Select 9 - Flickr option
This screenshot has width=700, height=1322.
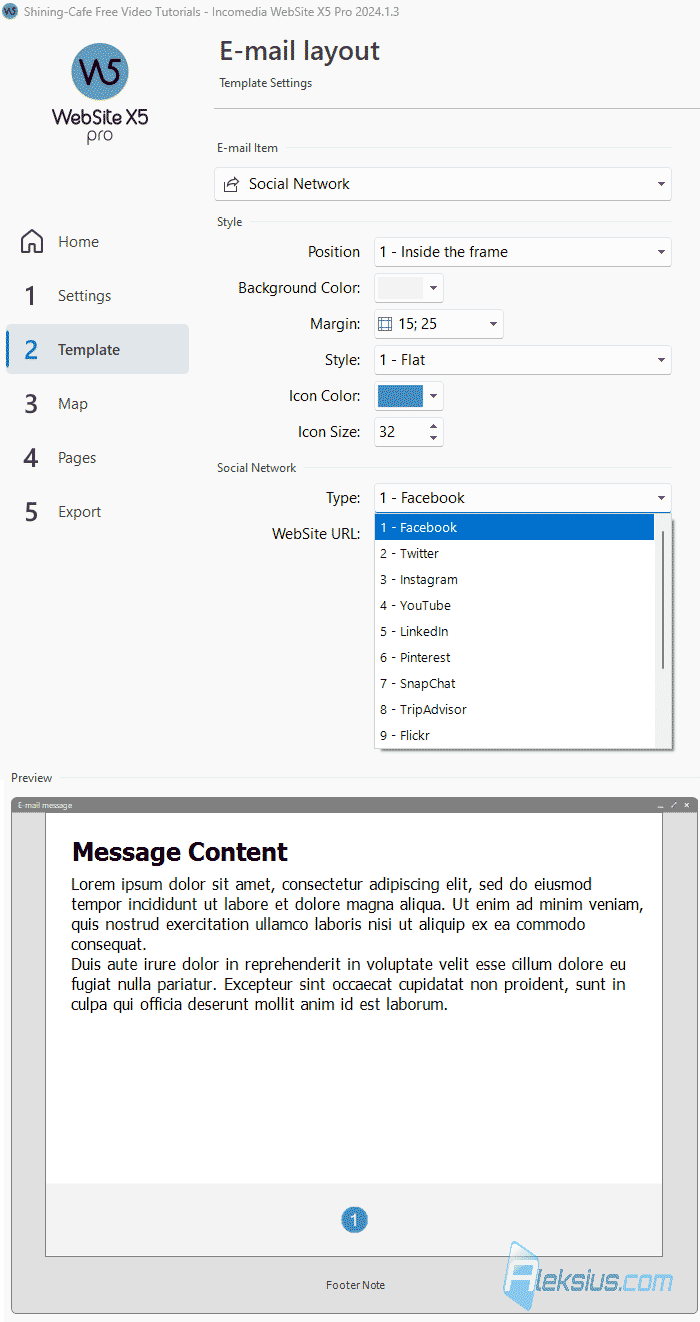[514, 735]
